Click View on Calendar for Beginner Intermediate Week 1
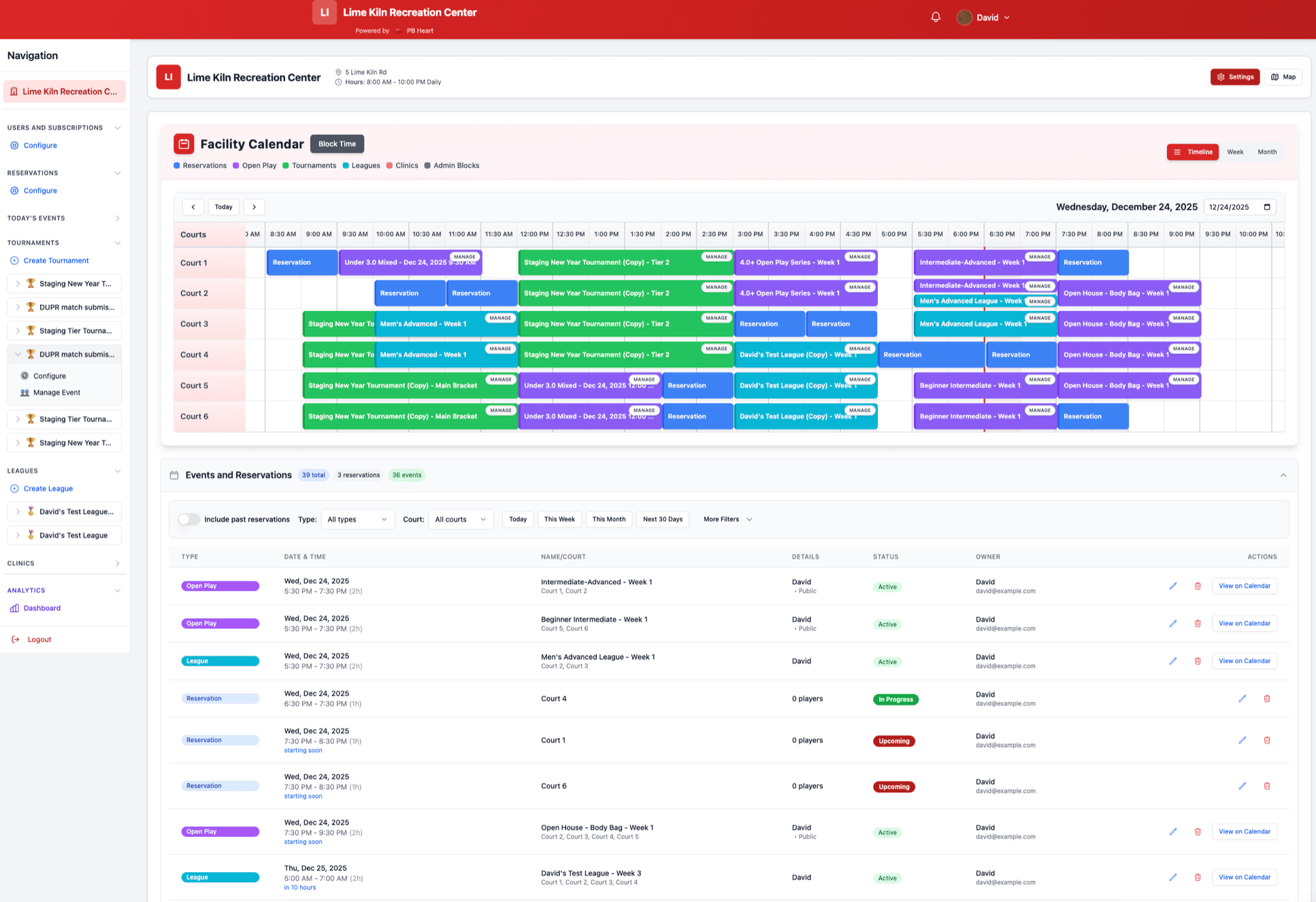This screenshot has height=902, width=1316. click(x=1244, y=623)
